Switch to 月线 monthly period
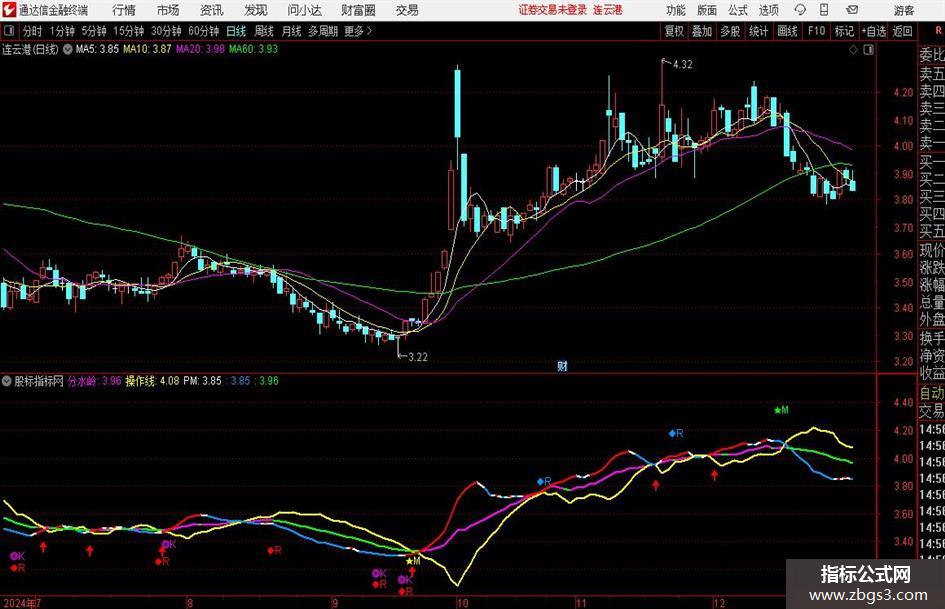 [291, 31]
